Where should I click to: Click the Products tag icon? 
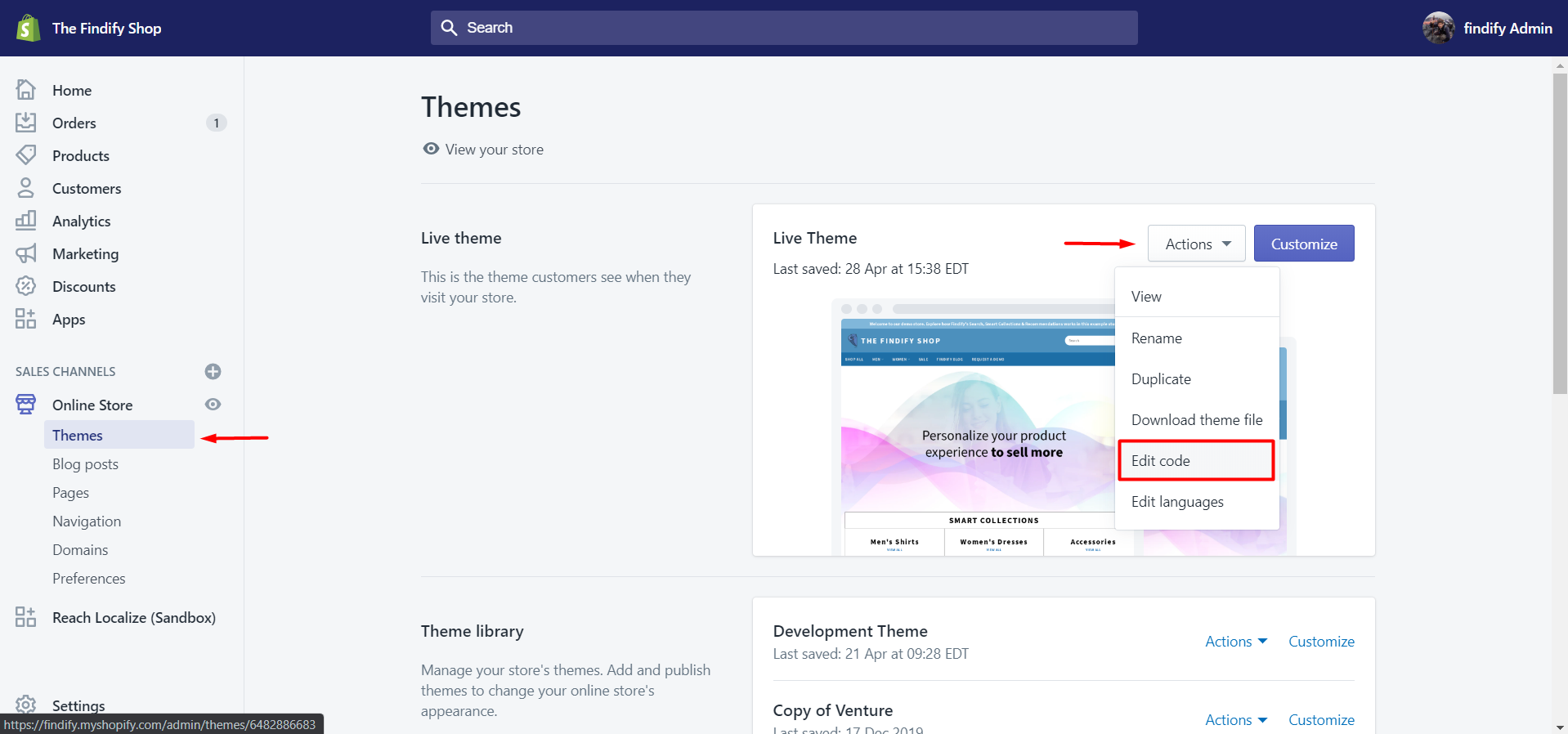pyautogui.click(x=26, y=155)
